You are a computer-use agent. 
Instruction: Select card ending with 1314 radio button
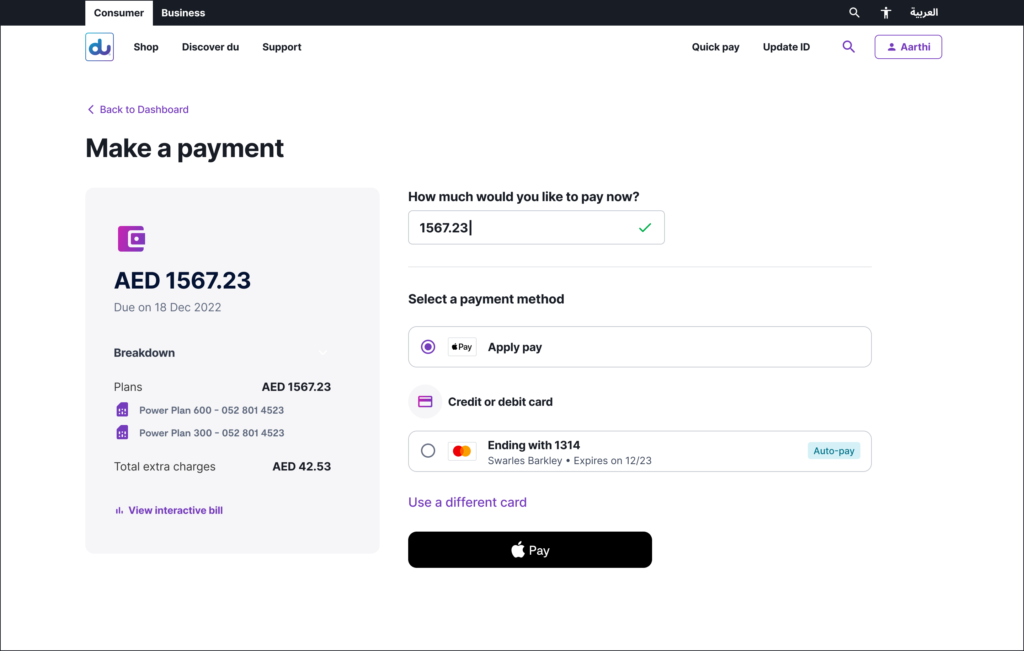(x=428, y=451)
